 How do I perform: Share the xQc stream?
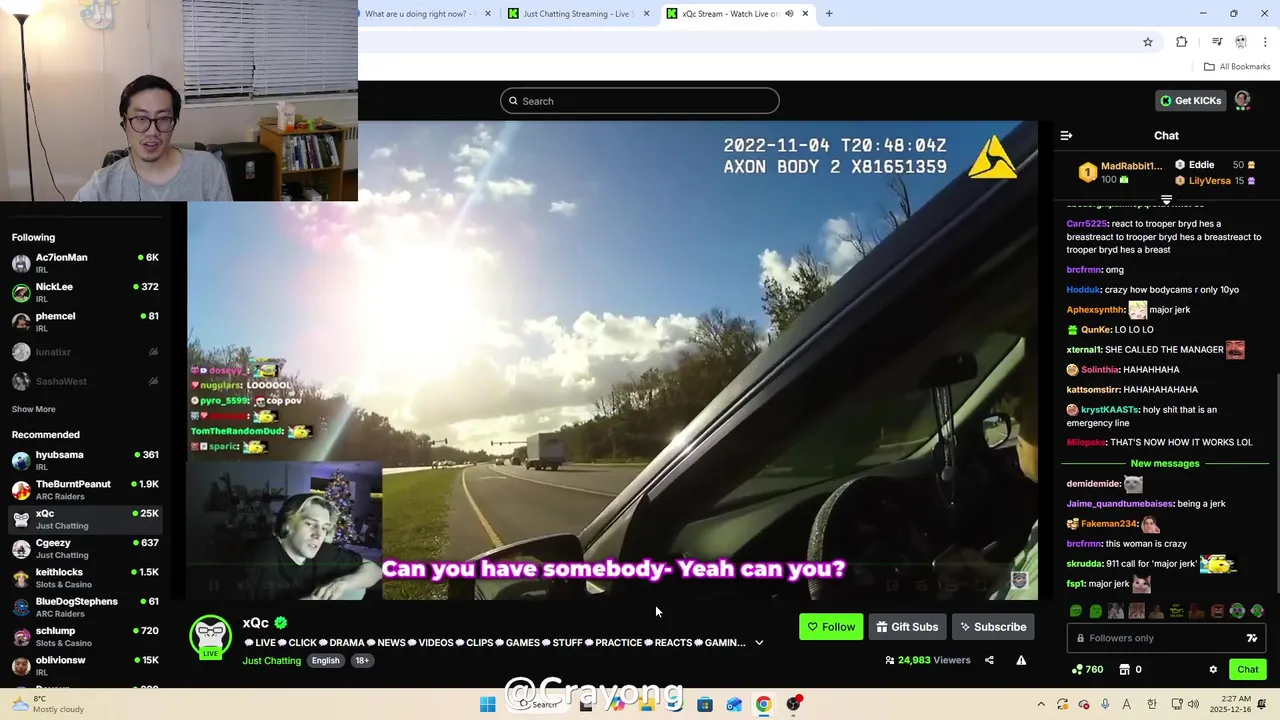[x=989, y=660]
